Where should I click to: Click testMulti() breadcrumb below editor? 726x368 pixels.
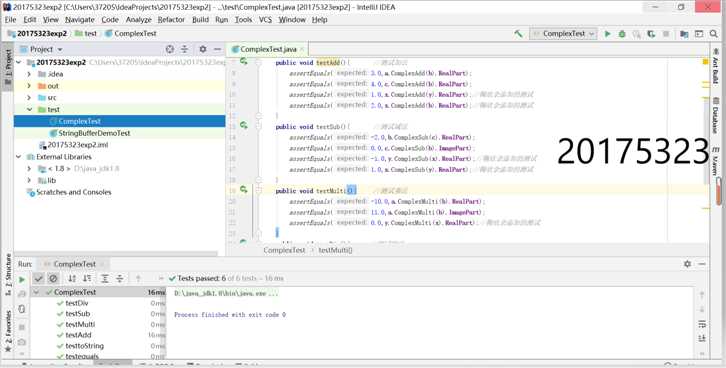(335, 250)
